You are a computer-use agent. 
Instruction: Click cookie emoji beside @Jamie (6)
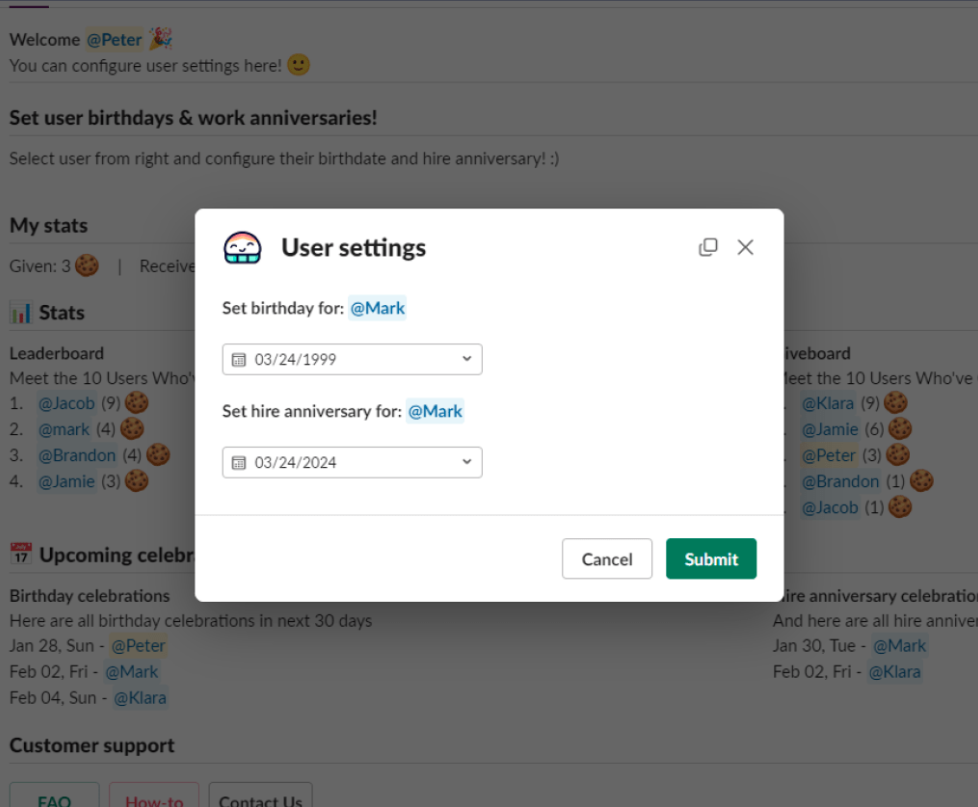(x=900, y=429)
